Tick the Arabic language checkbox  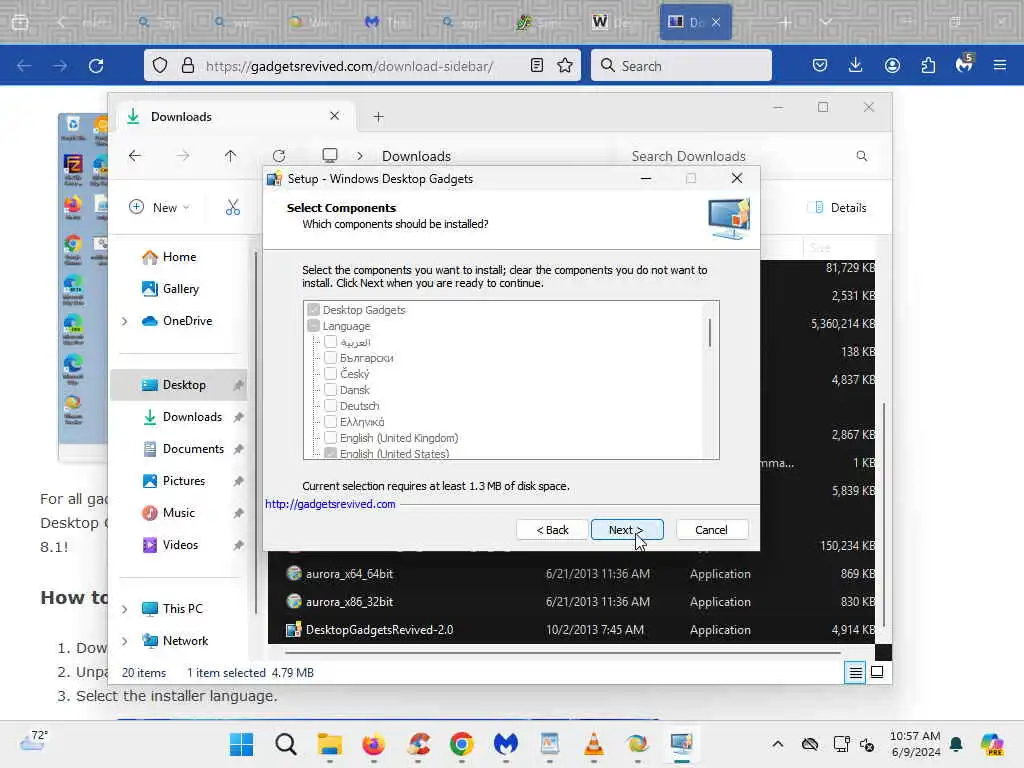[330, 342]
